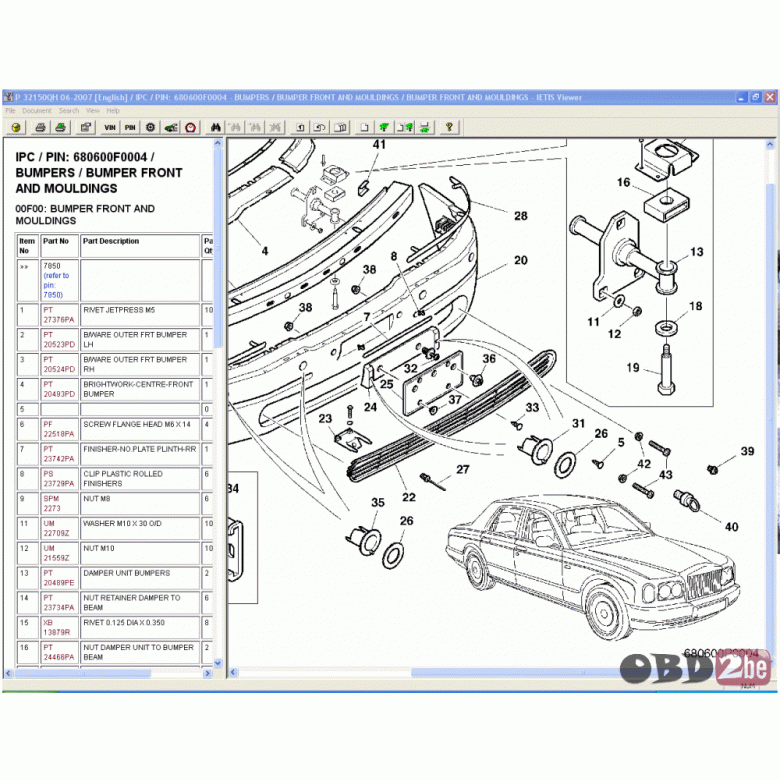The width and height of the screenshot is (780, 780).
Task: Click the first printer icon in toolbar
Action: [41, 128]
